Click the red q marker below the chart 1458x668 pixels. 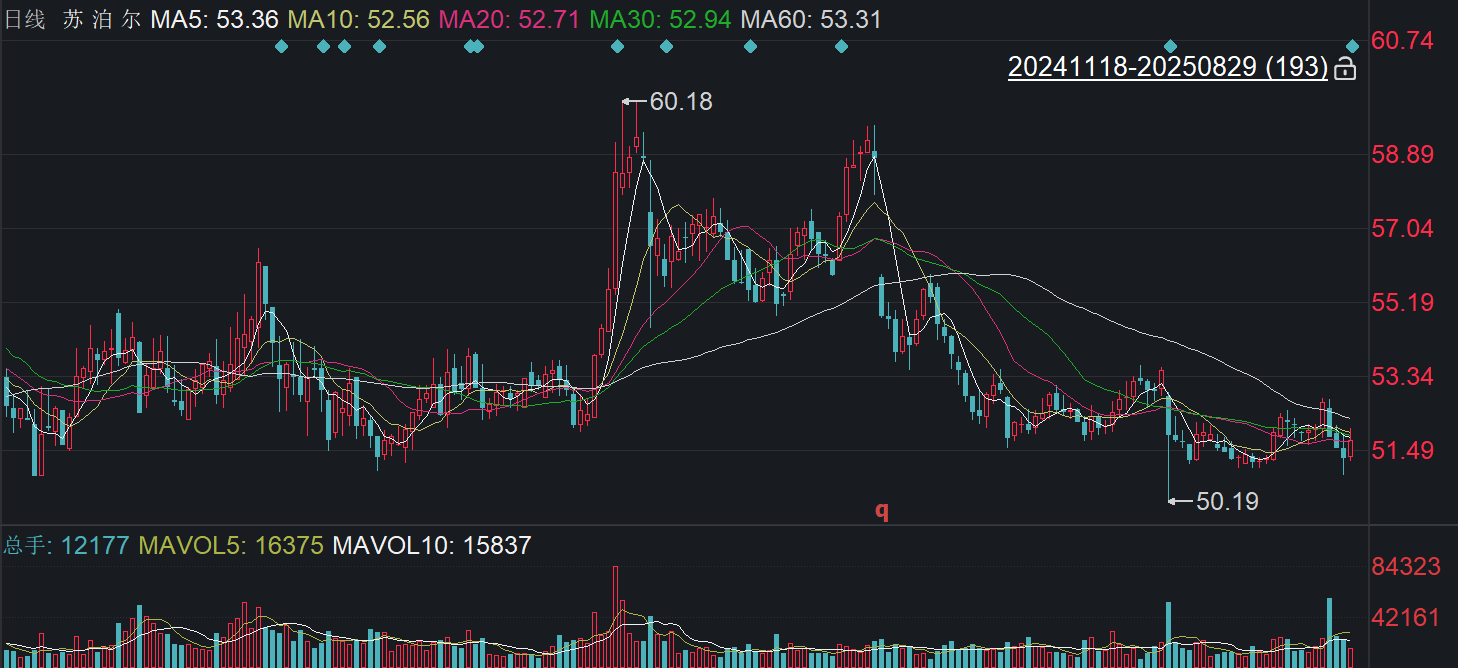[x=882, y=511]
